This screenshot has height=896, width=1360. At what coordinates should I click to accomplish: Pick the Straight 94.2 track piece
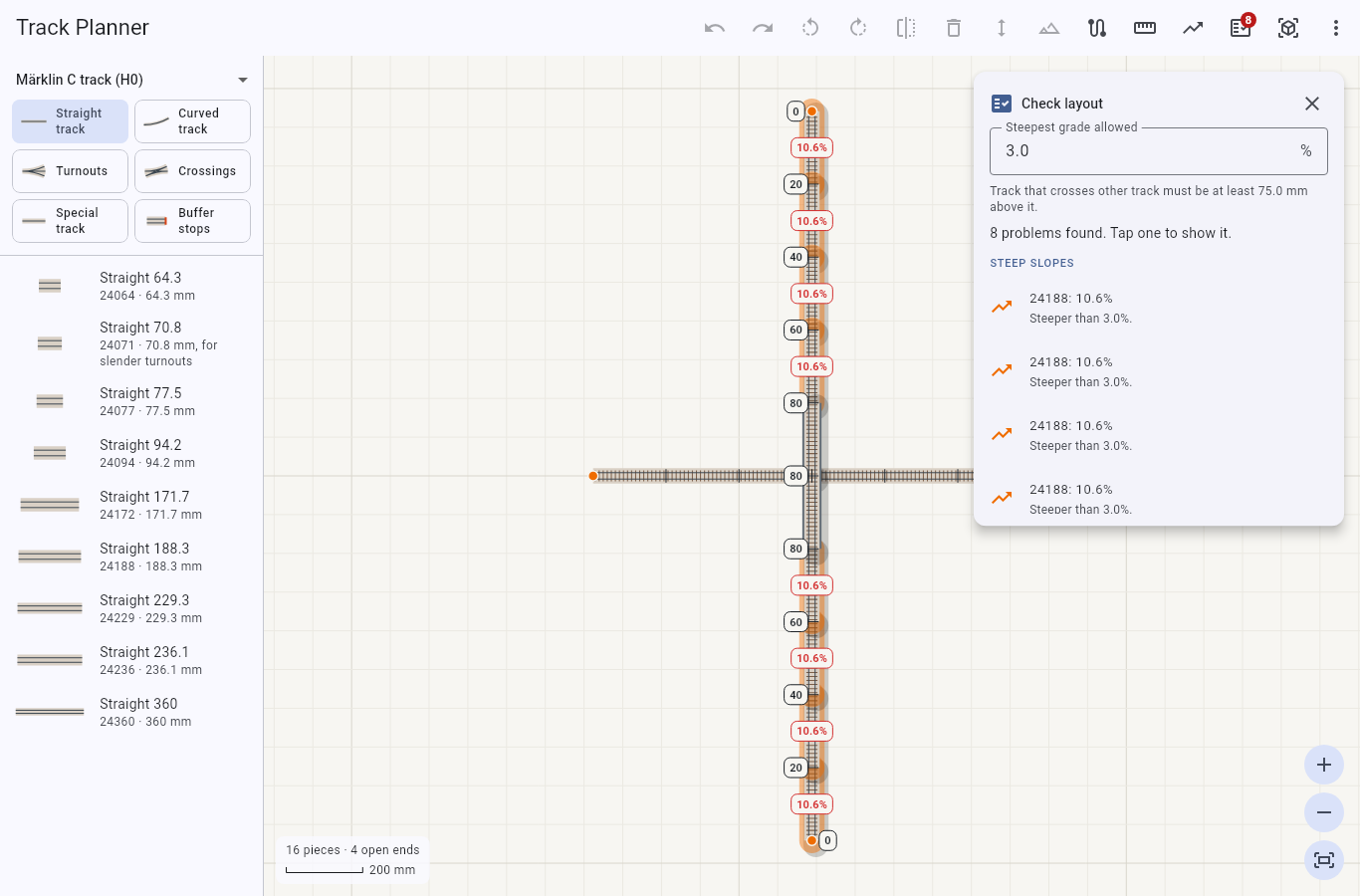[131, 453]
